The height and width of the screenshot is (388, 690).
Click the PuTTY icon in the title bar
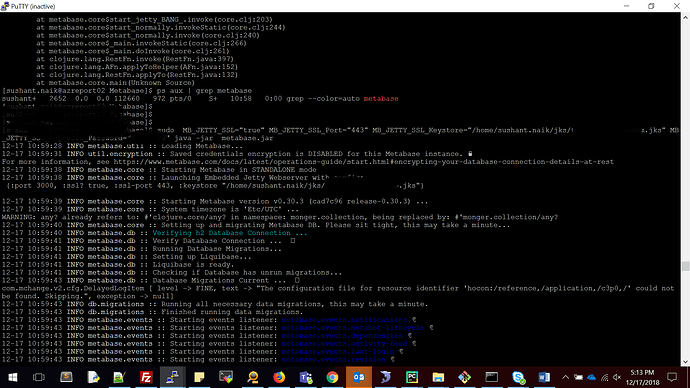5,6
